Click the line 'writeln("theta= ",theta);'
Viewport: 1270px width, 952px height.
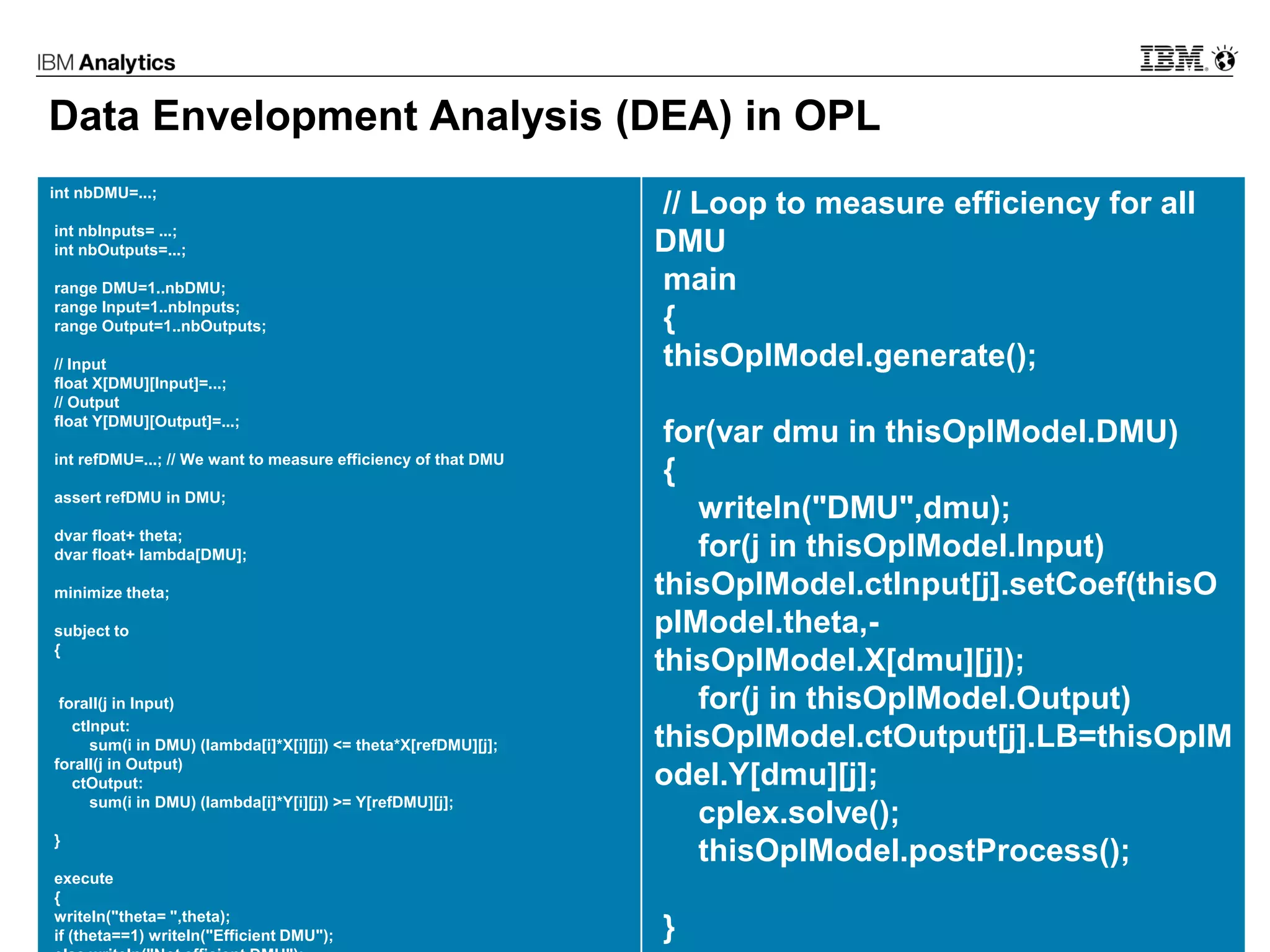click(x=142, y=917)
